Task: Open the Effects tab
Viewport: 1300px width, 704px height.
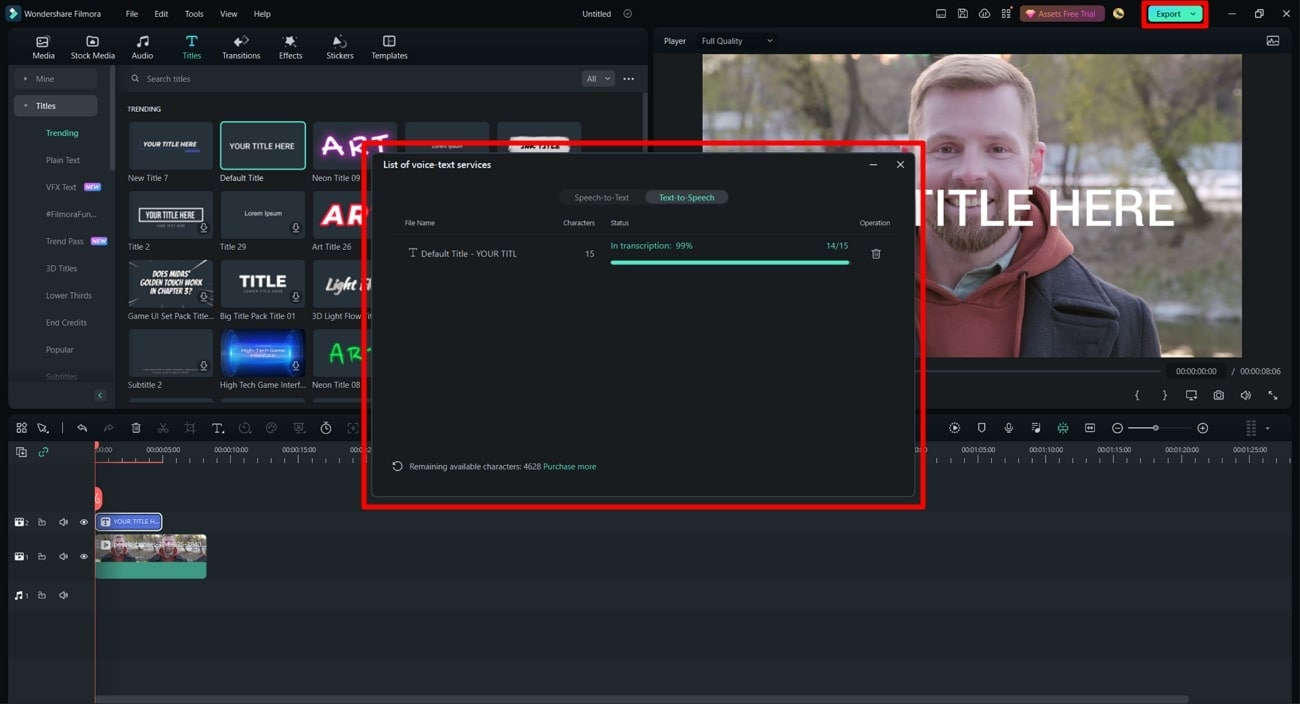Action: [290, 47]
